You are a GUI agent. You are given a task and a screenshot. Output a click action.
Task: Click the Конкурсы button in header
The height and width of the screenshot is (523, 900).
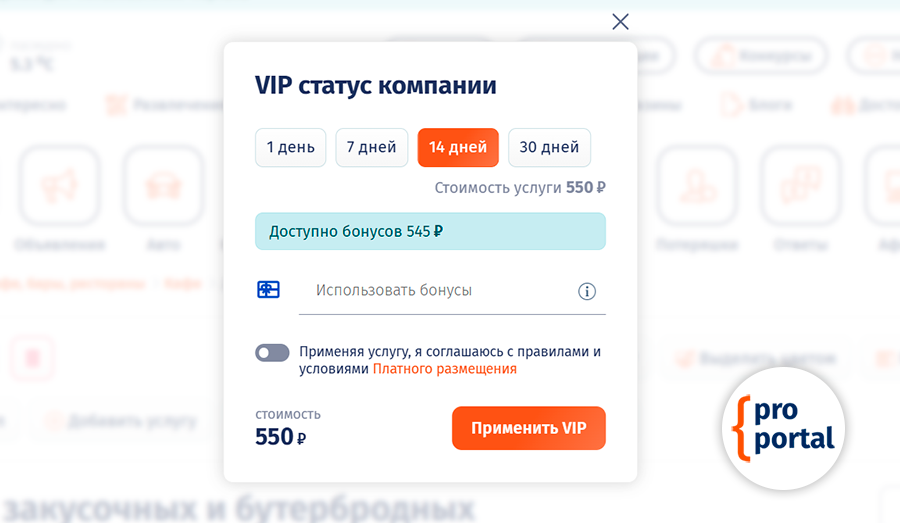(x=762, y=54)
